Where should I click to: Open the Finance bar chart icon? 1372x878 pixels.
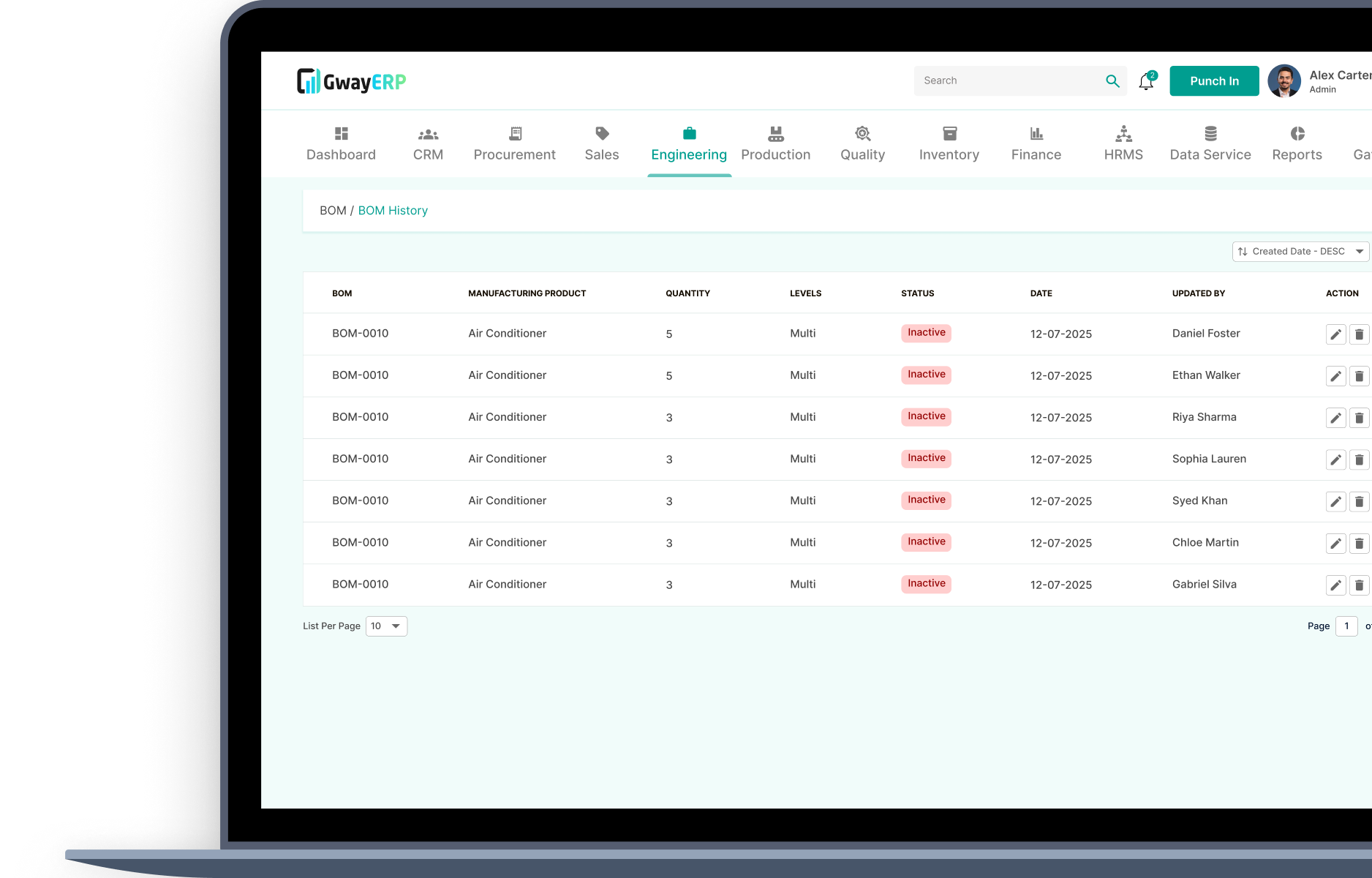pyautogui.click(x=1036, y=133)
